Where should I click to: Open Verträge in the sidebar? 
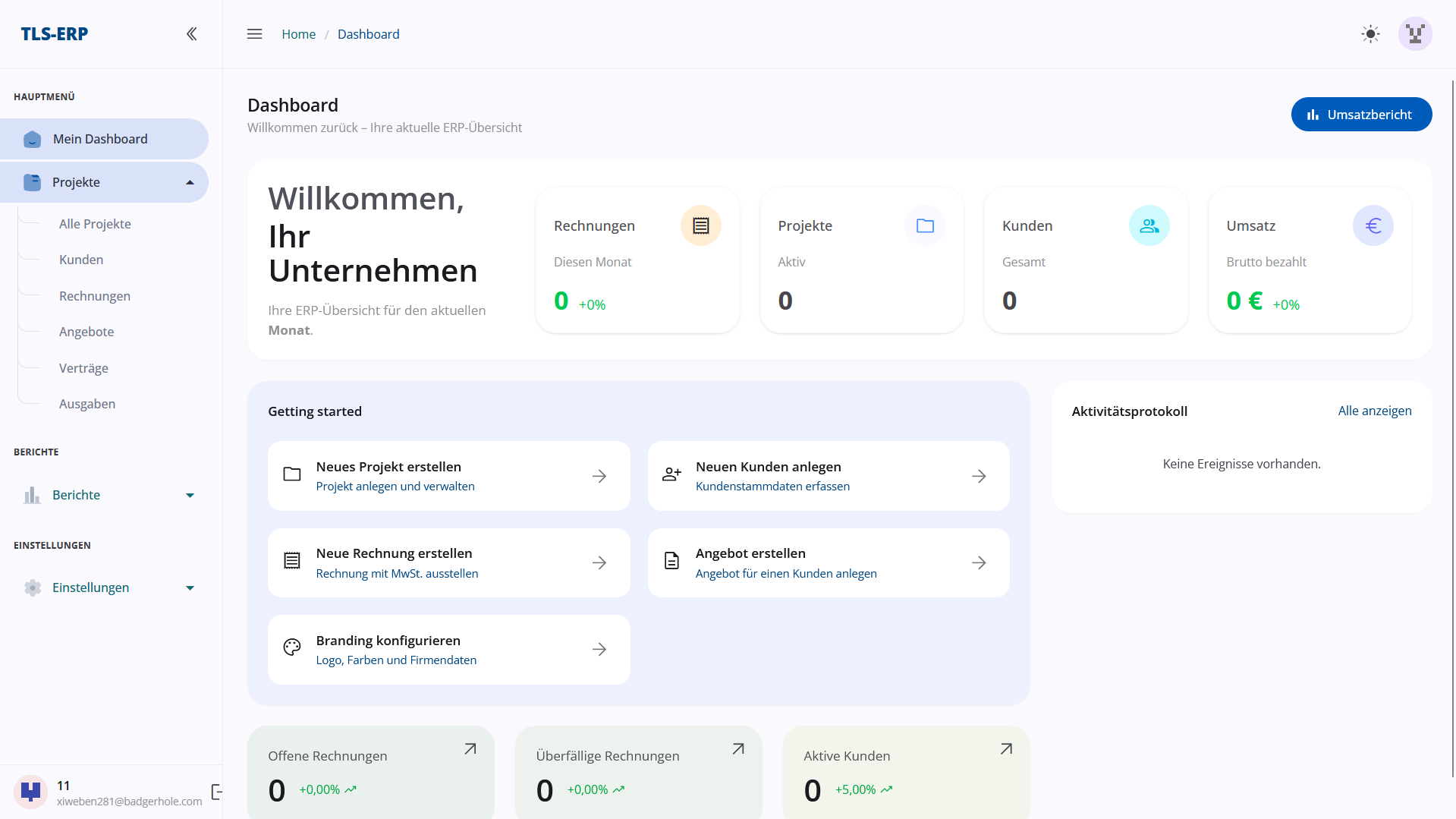83,368
